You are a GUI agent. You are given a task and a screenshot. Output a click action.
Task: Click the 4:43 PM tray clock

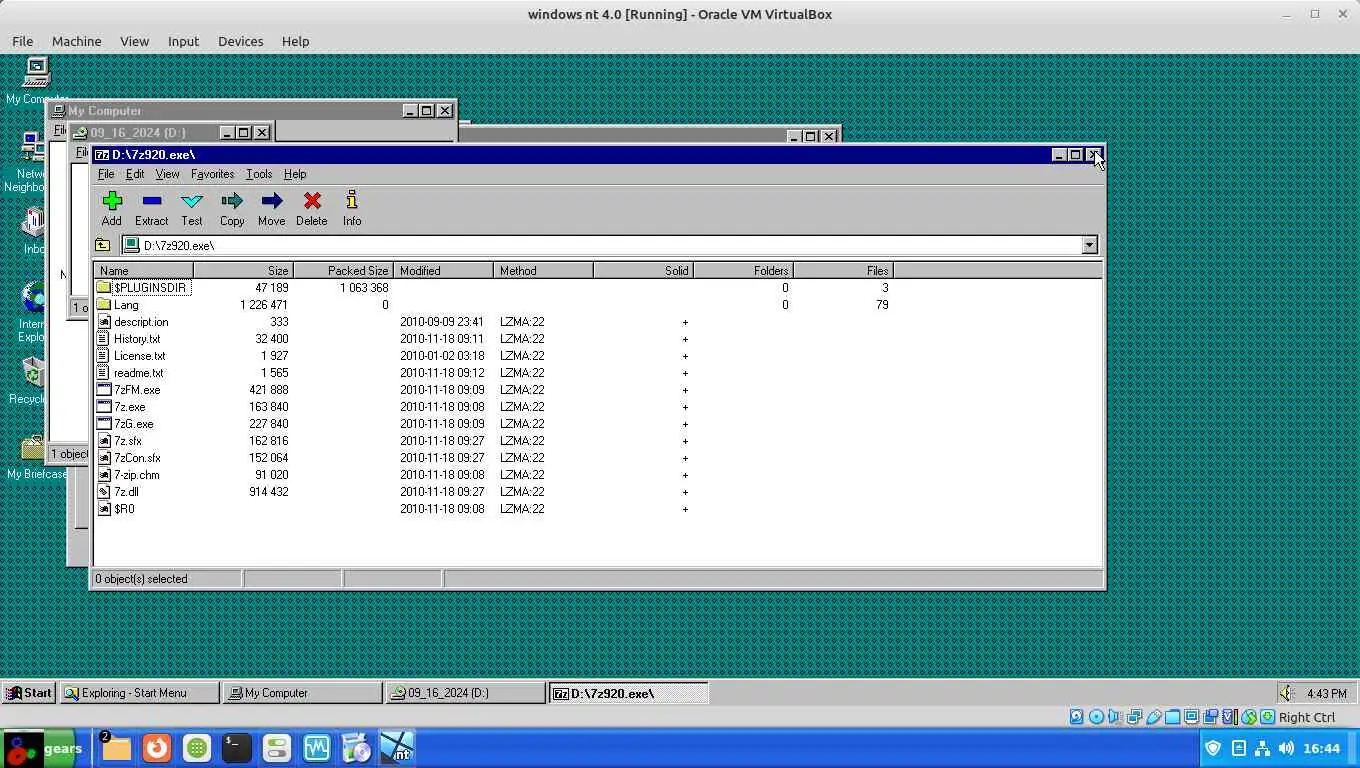tap(1327, 693)
